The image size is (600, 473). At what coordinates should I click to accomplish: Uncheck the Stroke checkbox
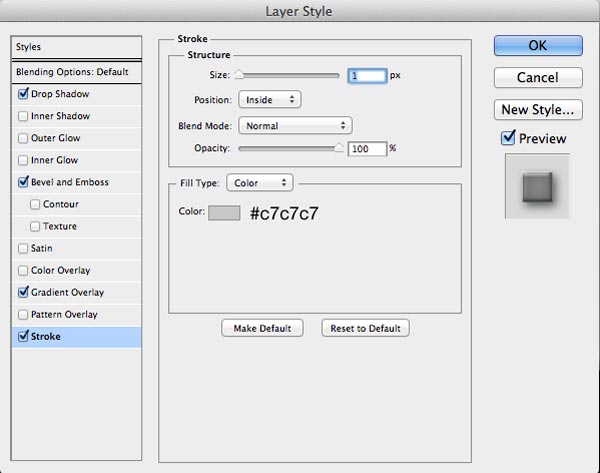click(x=23, y=336)
